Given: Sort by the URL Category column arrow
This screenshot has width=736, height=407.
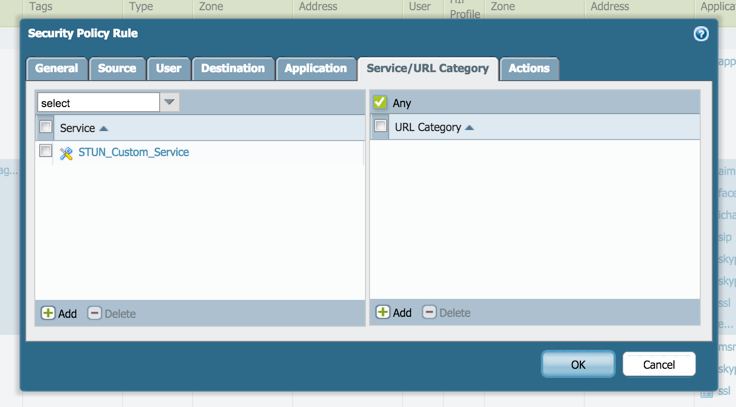Looking at the screenshot, I should coord(469,128).
